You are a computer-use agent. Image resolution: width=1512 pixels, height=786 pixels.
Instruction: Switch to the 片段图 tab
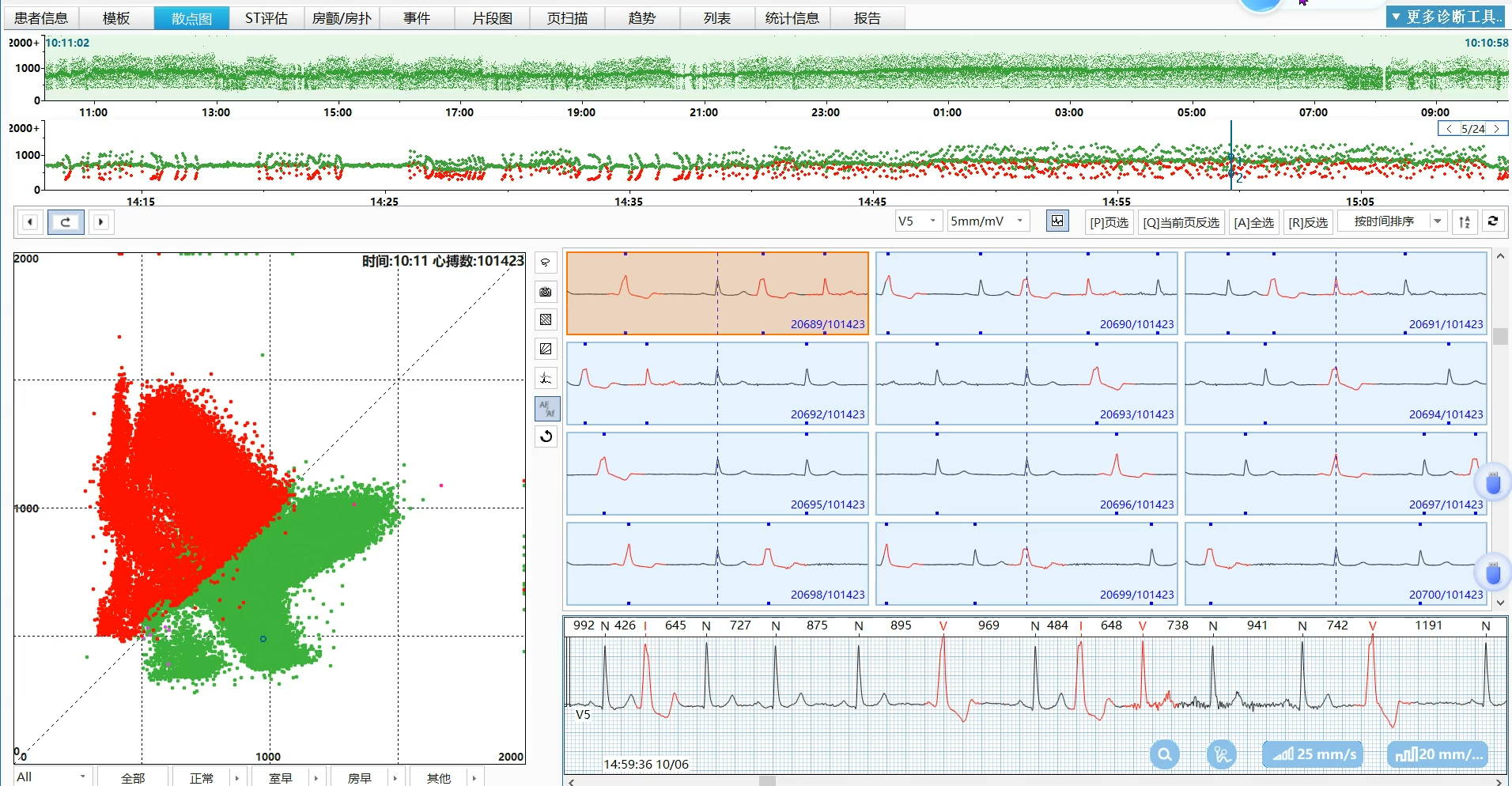point(492,18)
